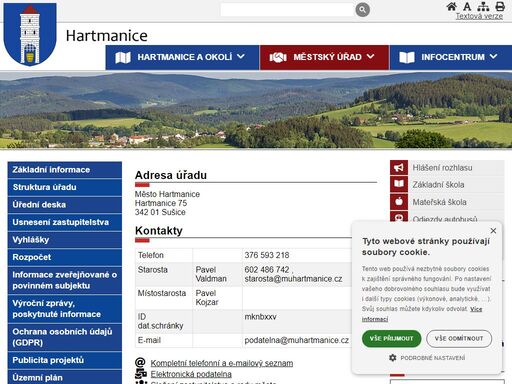Click the apple icon for Mateřská škola
Viewport: 512px width, 384px height.
[399, 202]
